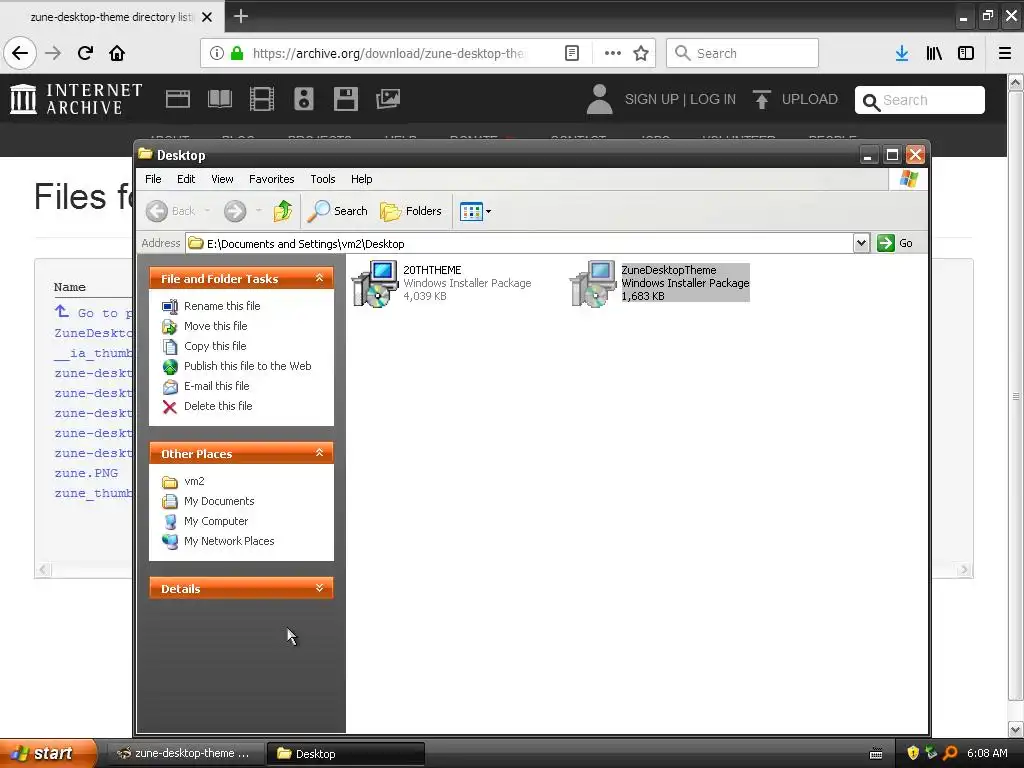Open Internet Archive web icon
1024x768 pixels.
178,99
